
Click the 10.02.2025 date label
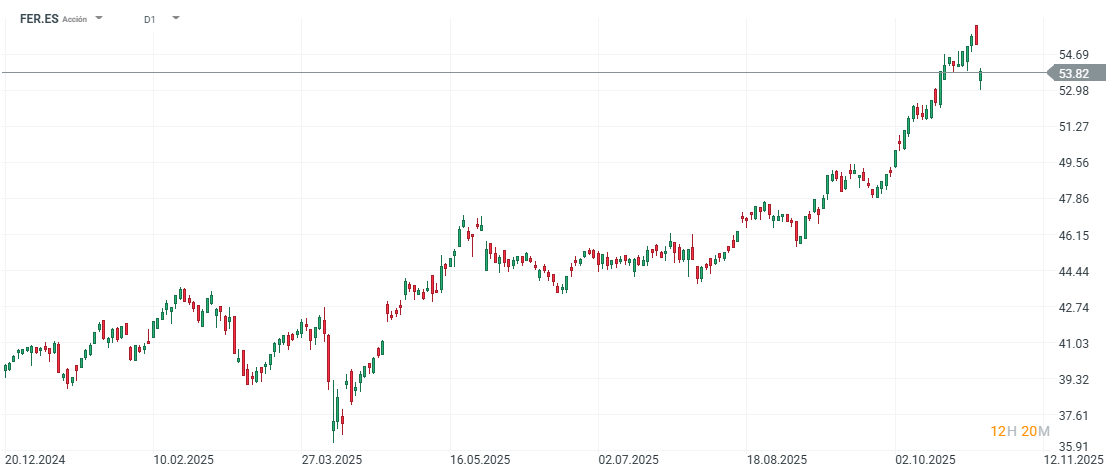pyautogui.click(x=182, y=460)
